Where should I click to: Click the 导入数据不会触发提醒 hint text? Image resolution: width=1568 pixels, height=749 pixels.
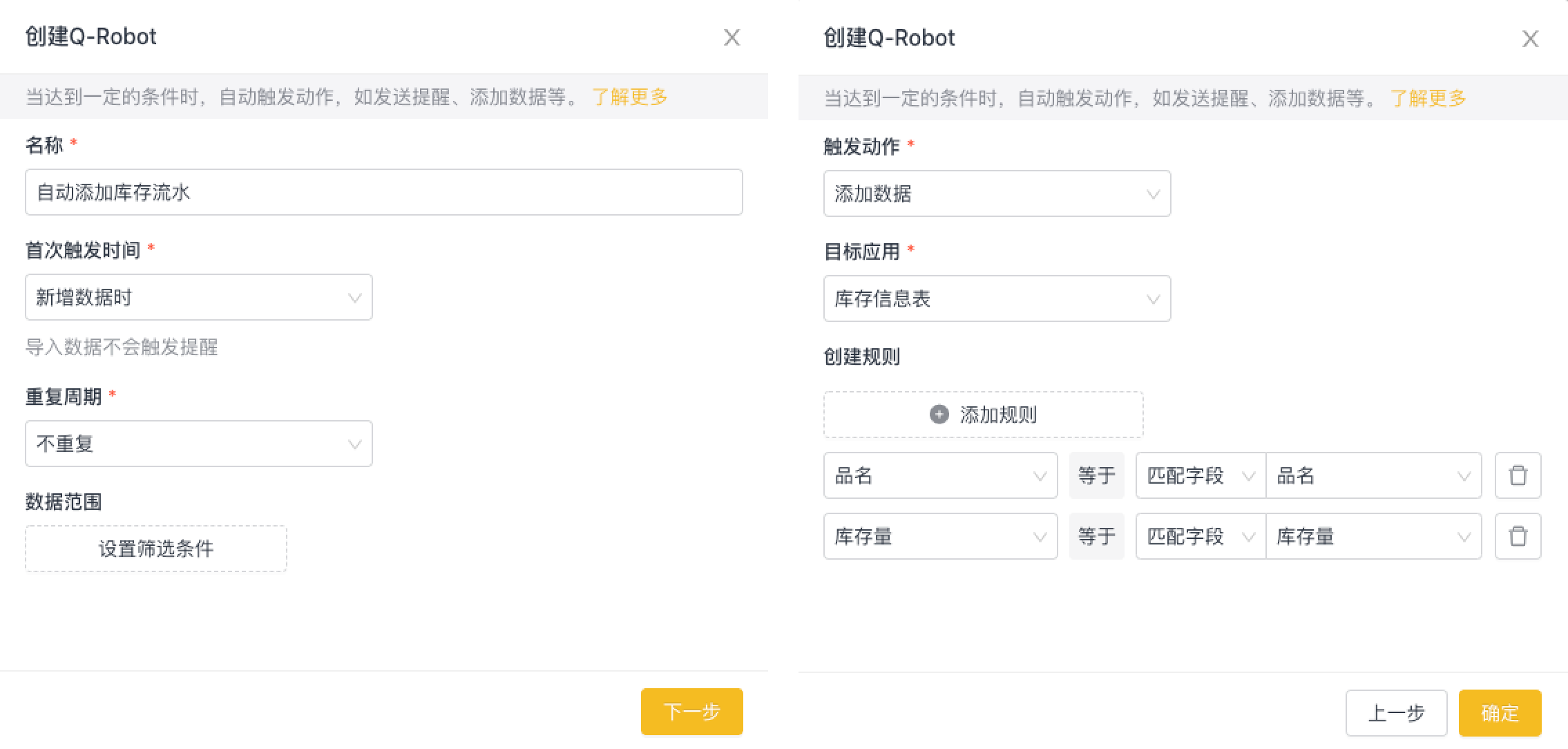click(122, 347)
